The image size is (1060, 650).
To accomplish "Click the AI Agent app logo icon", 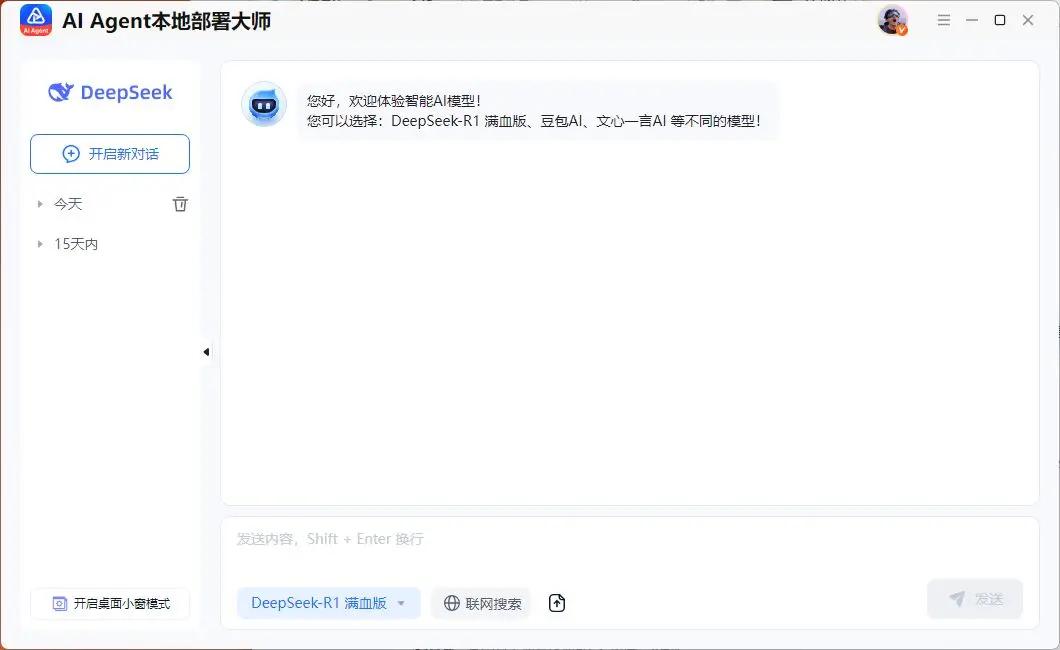I will 36,20.
